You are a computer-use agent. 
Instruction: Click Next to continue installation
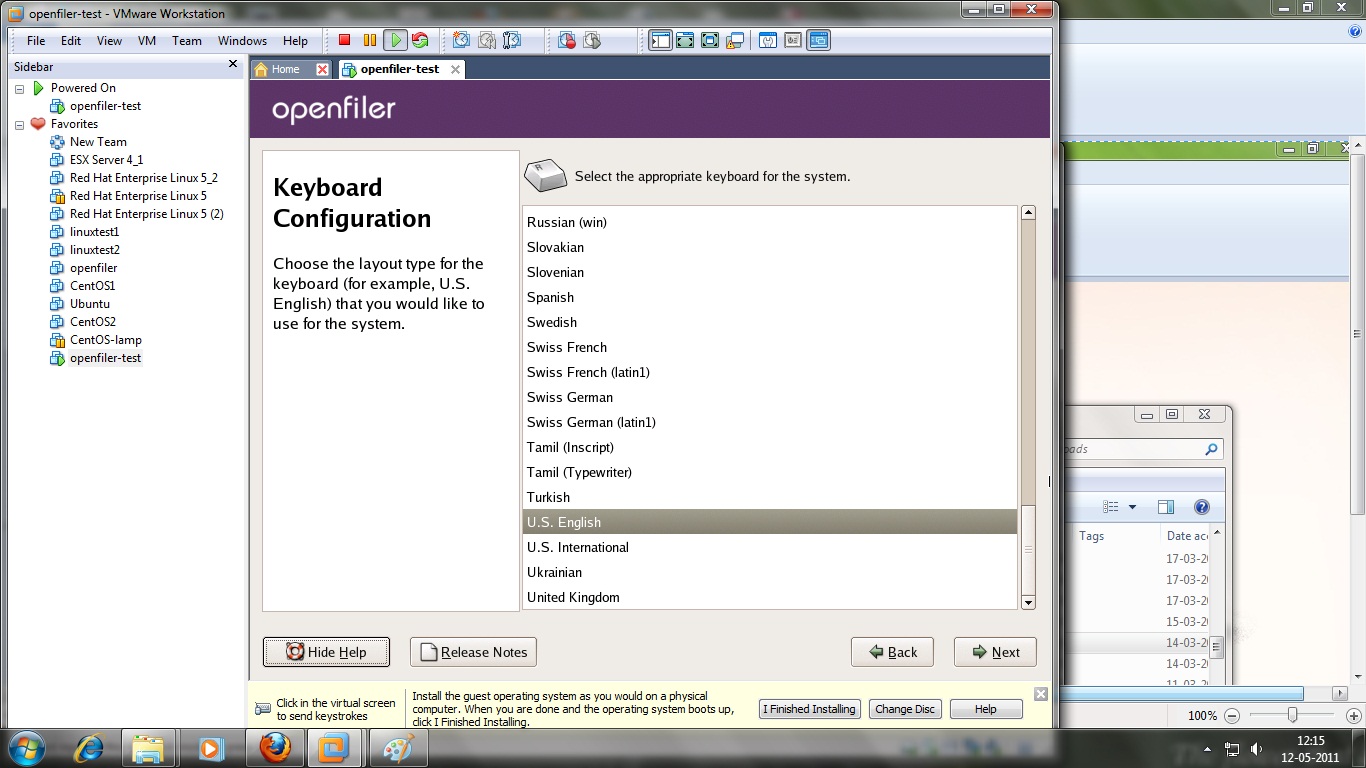(x=995, y=652)
